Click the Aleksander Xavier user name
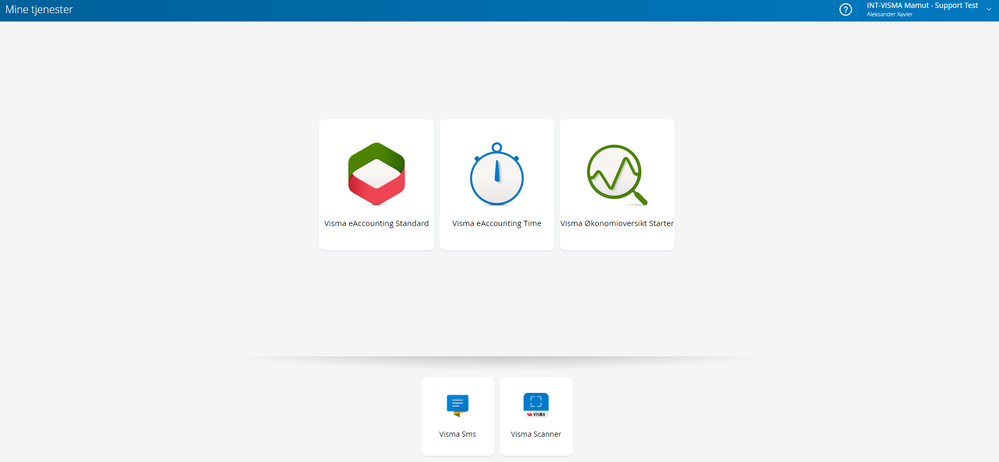This screenshot has height=462, width=999. (889, 15)
